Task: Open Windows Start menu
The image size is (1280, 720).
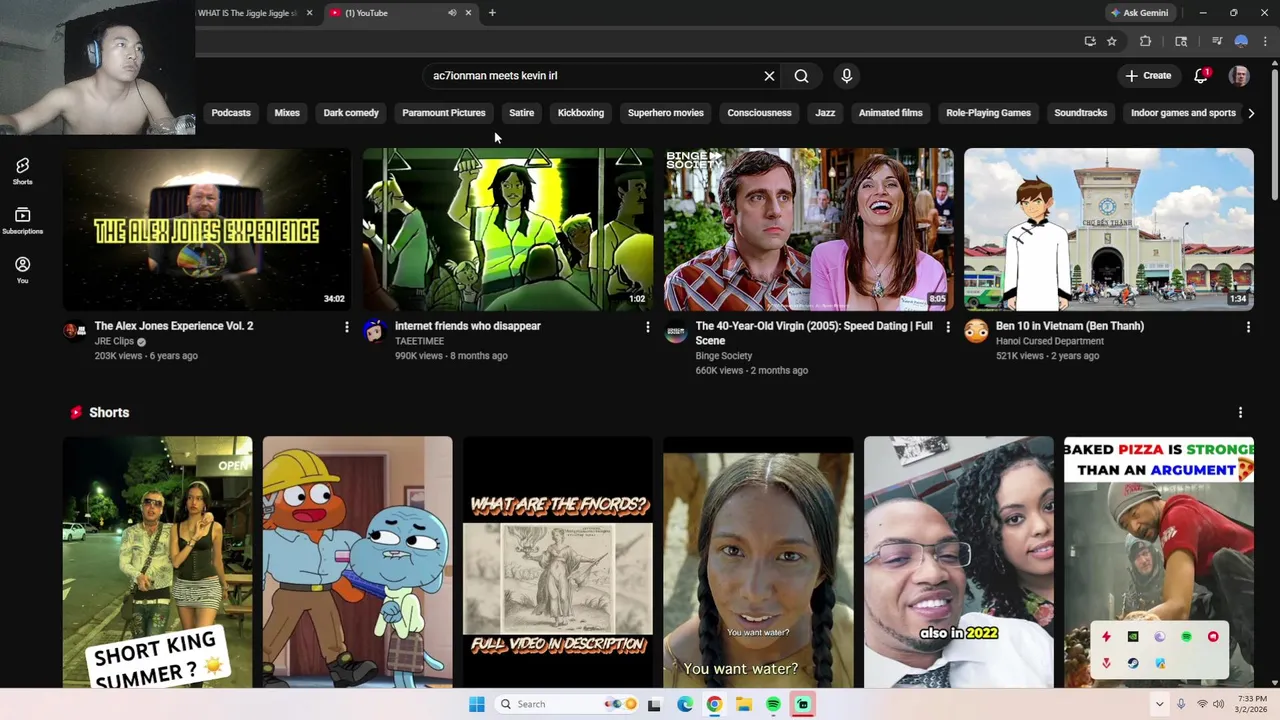Action: pyautogui.click(x=477, y=704)
